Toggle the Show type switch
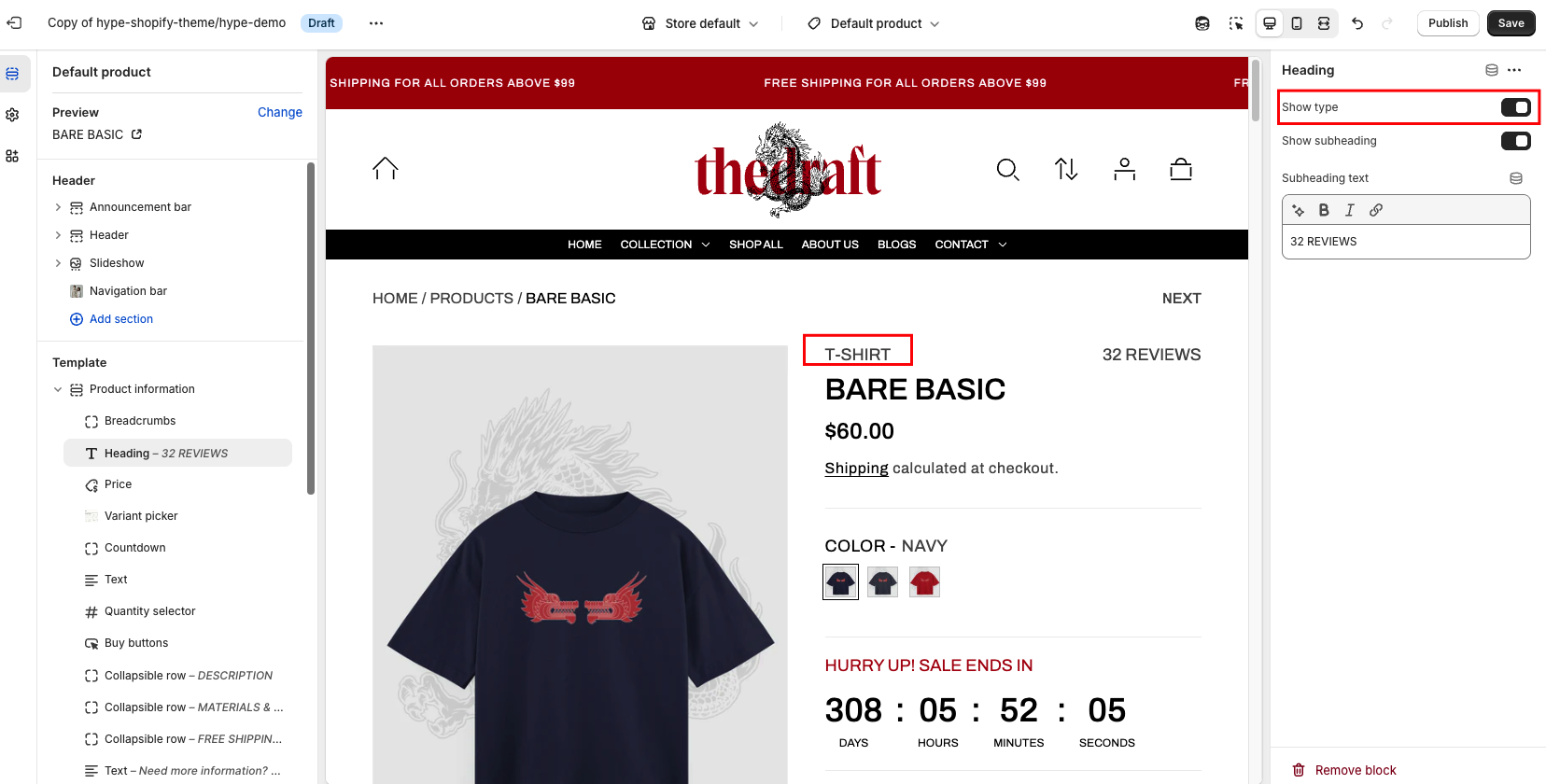Image resolution: width=1546 pixels, height=784 pixels. point(1515,107)
